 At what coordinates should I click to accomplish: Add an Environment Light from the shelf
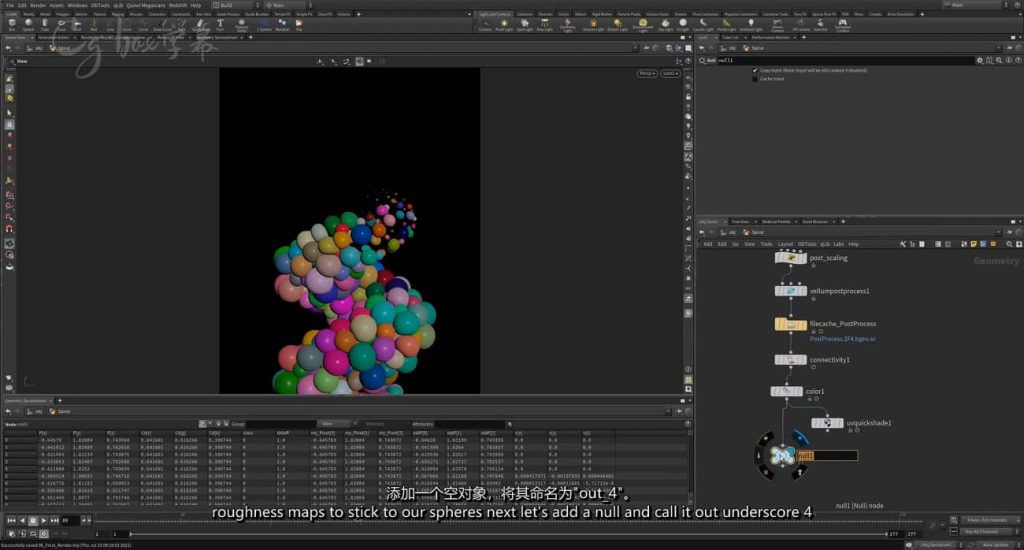pos(643,25)
